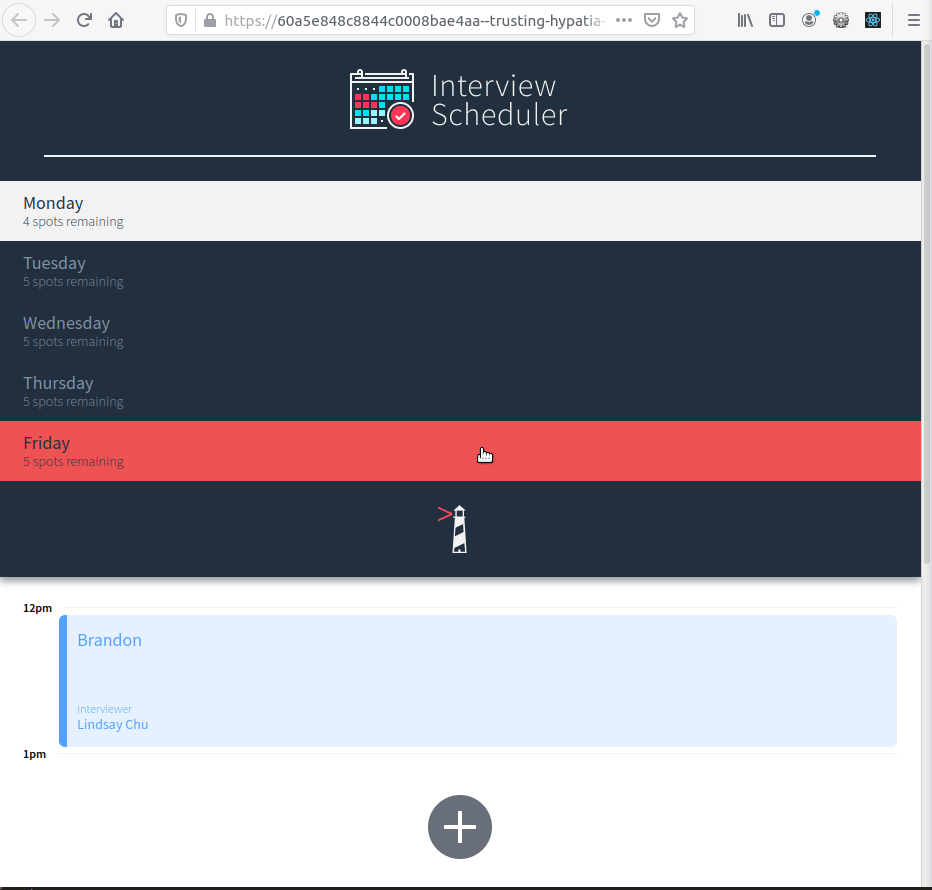Viewport: 932px width, 890px height.
Task: Click the Interview Scheduler title text
Action: coord(499,100)
